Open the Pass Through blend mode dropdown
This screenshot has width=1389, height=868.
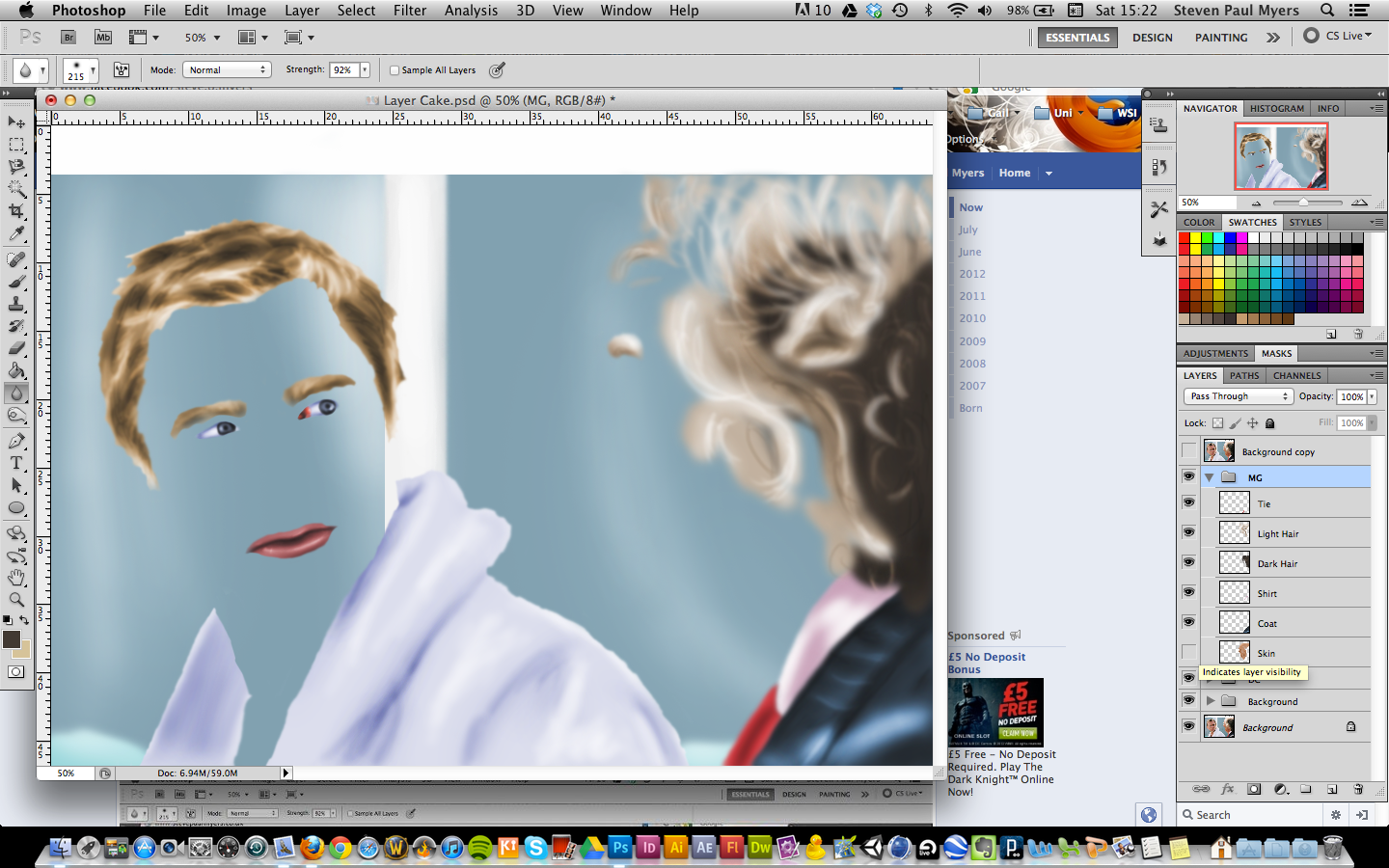click(x=1238, y=396)
